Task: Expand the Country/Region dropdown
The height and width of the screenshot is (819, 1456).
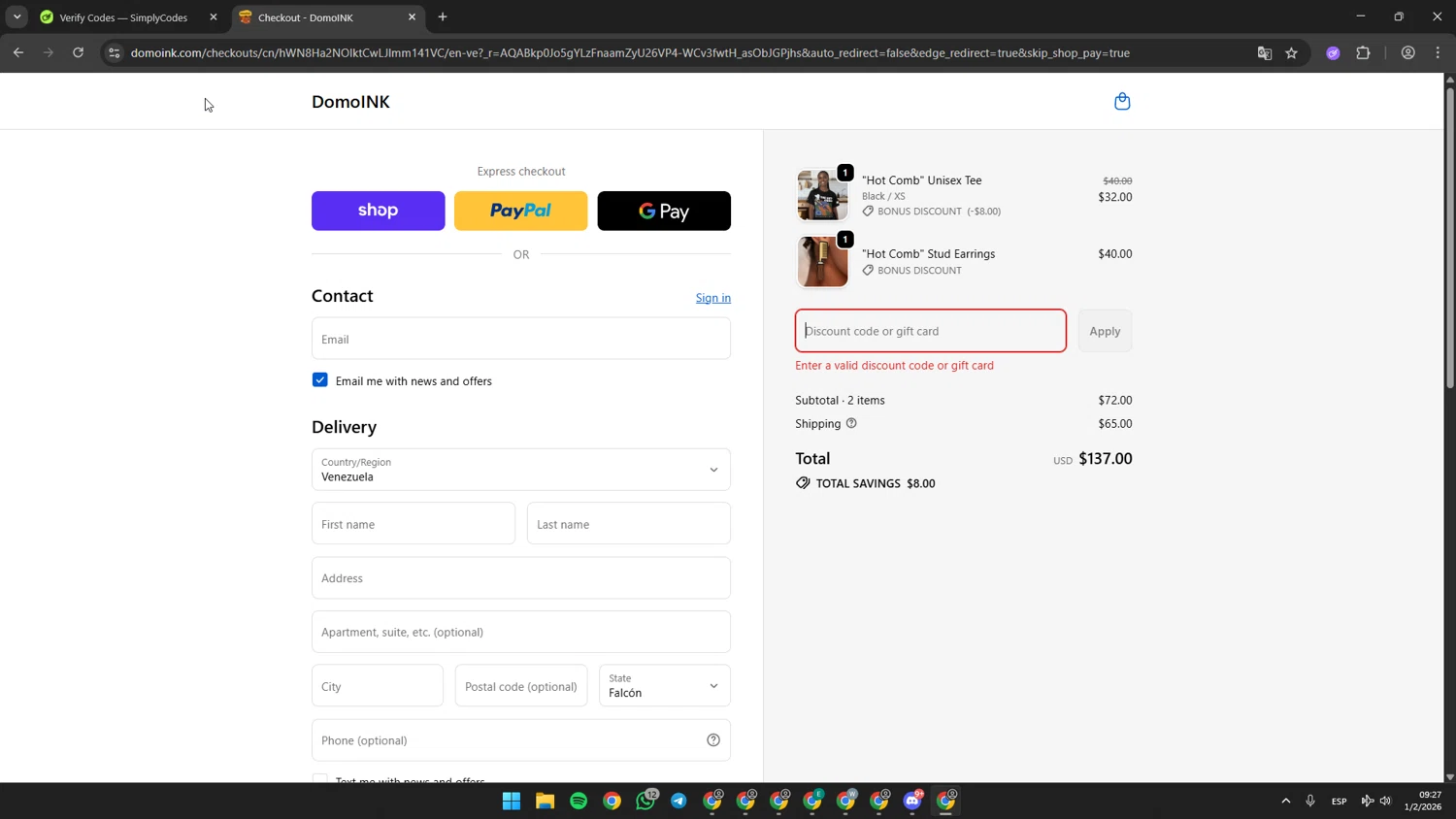Action: [521, 470]
